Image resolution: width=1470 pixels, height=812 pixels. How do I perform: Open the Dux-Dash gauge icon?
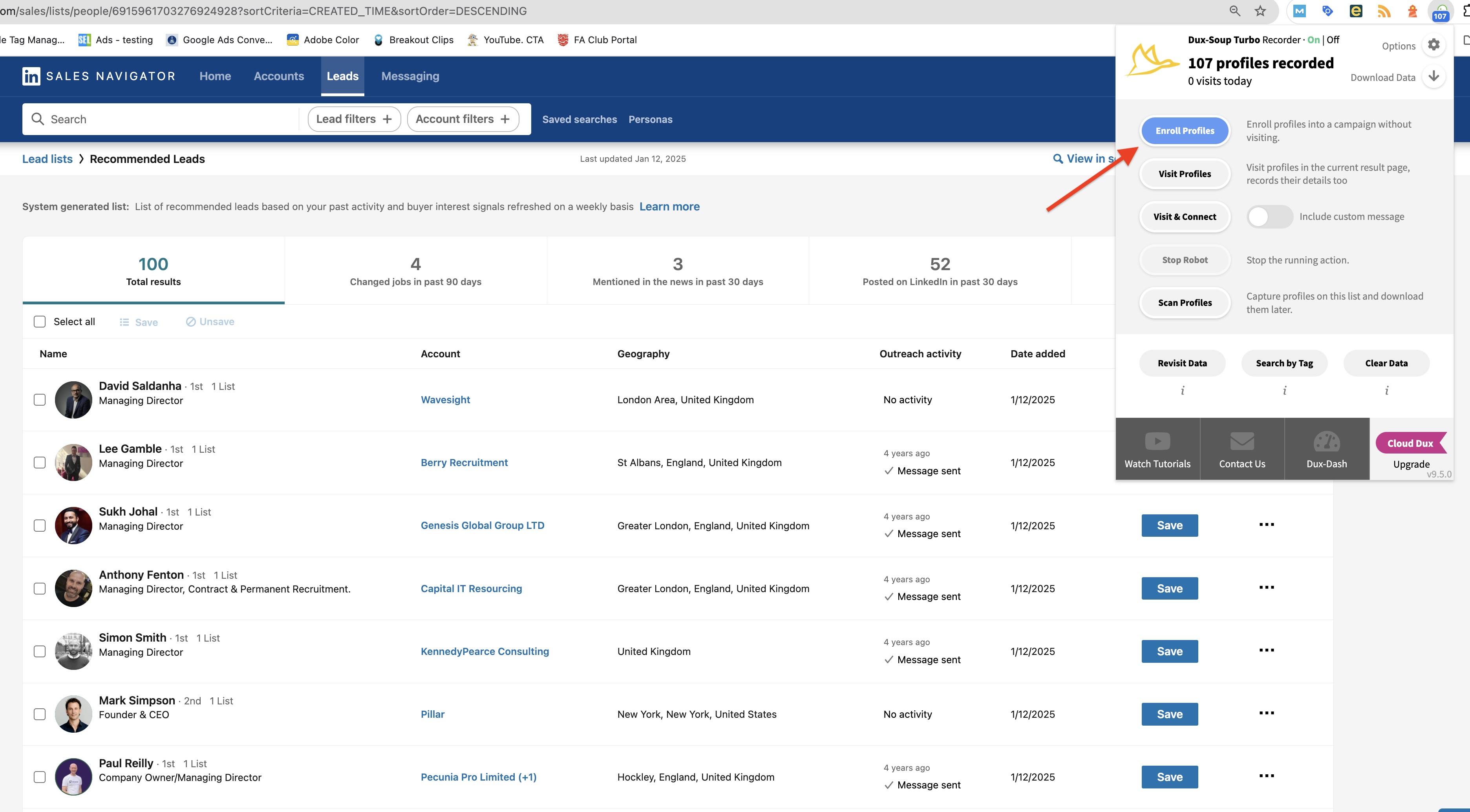pos(1326,442)
